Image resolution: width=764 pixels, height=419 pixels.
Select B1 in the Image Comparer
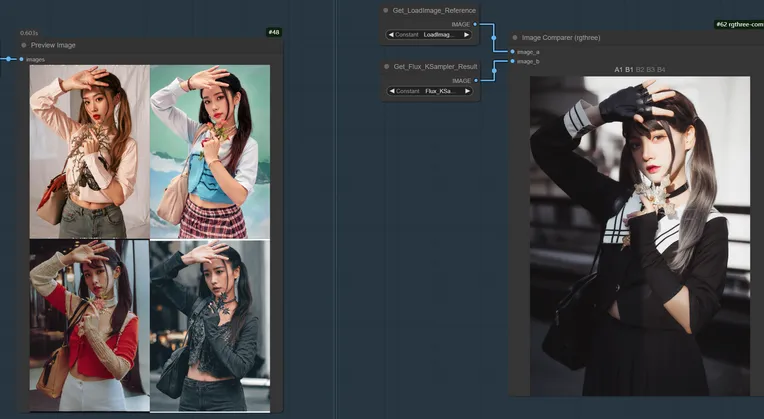[x=629, y=70]
